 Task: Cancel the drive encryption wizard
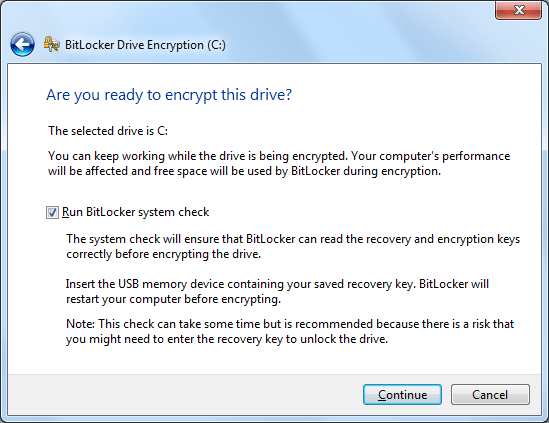(490, 395)
